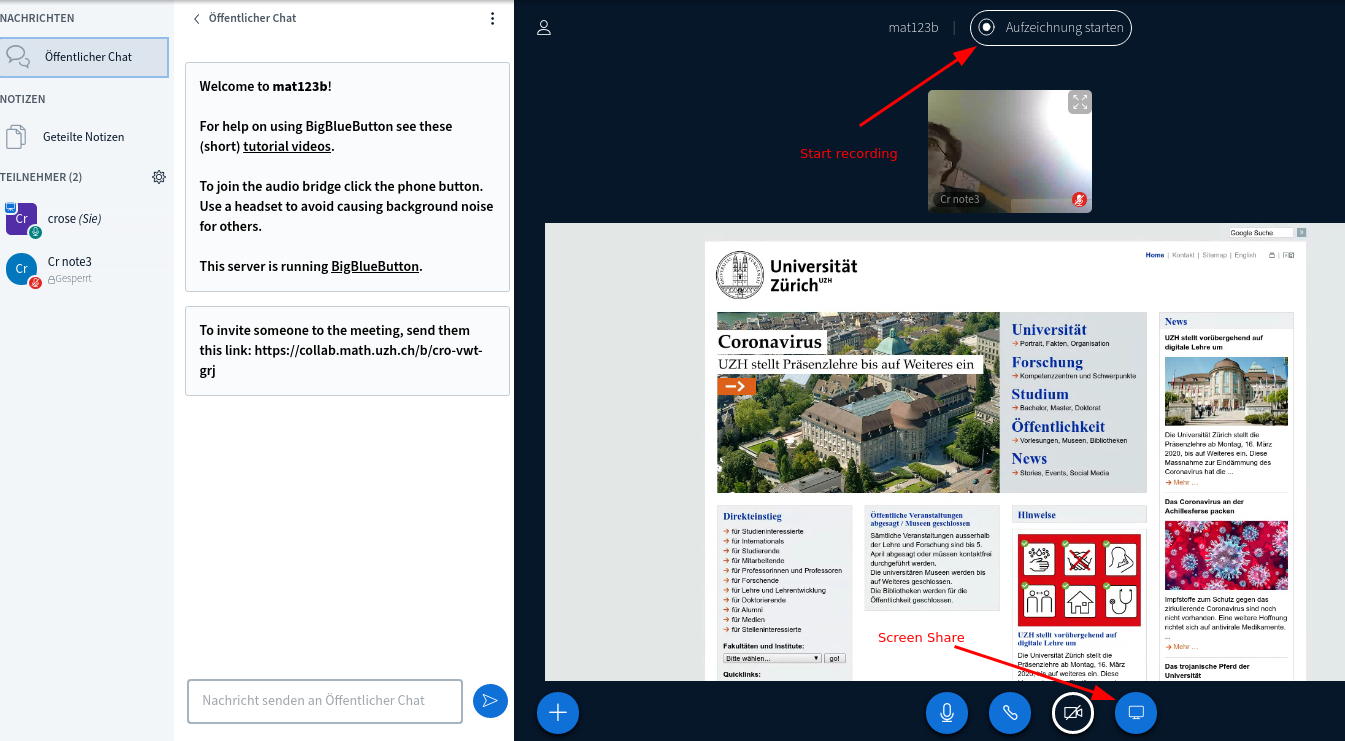Open chat options three-dot menu

tap(492, 18)
